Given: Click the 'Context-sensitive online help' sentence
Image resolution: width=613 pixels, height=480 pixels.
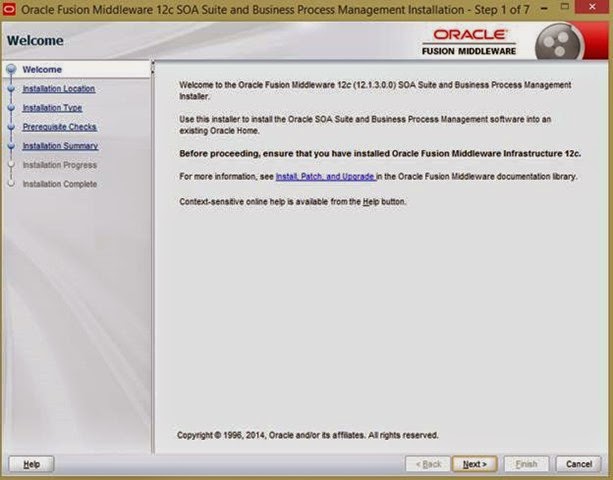Looking at the screenshot, I should tap(292, 202).
